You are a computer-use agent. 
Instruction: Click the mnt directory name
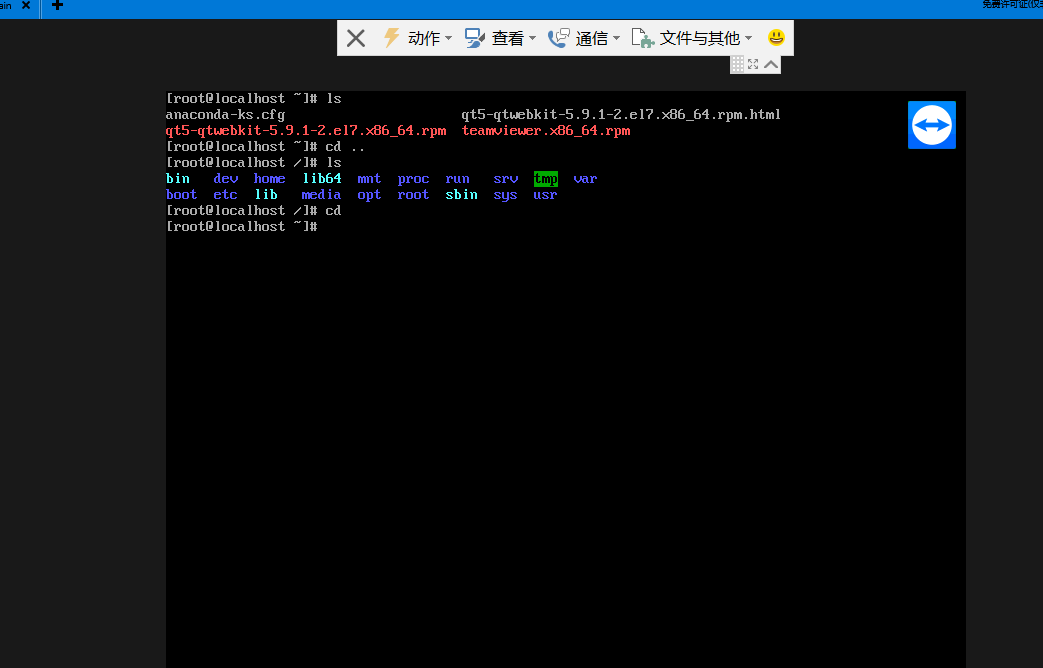(369, 178)
